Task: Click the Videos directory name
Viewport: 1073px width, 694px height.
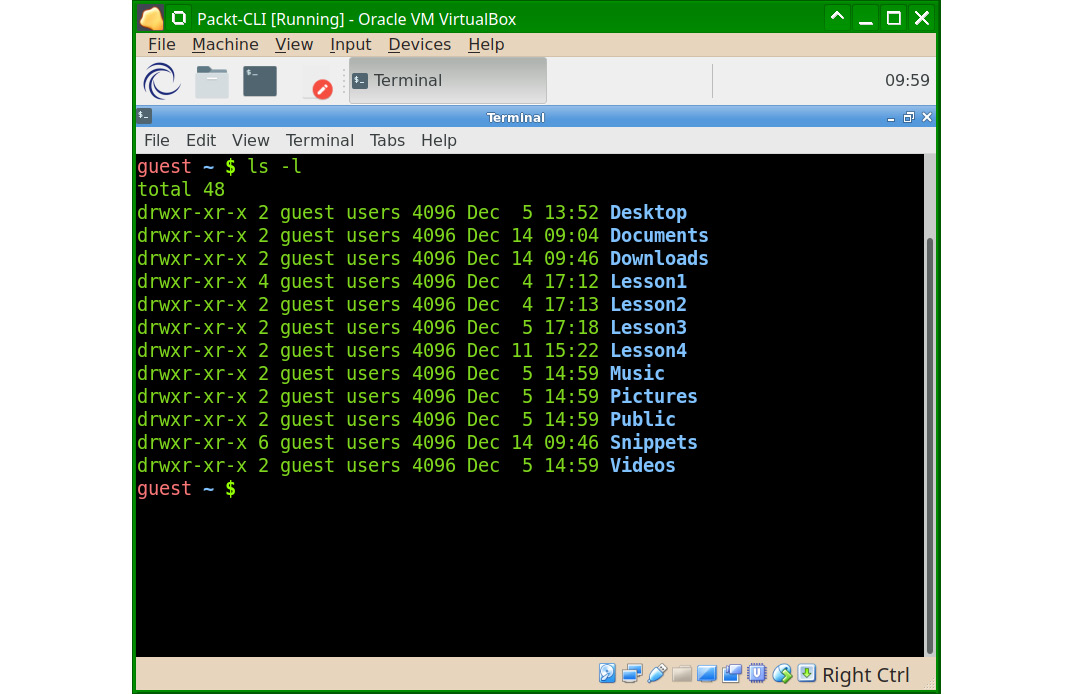Action: click(x=643, y=465)
